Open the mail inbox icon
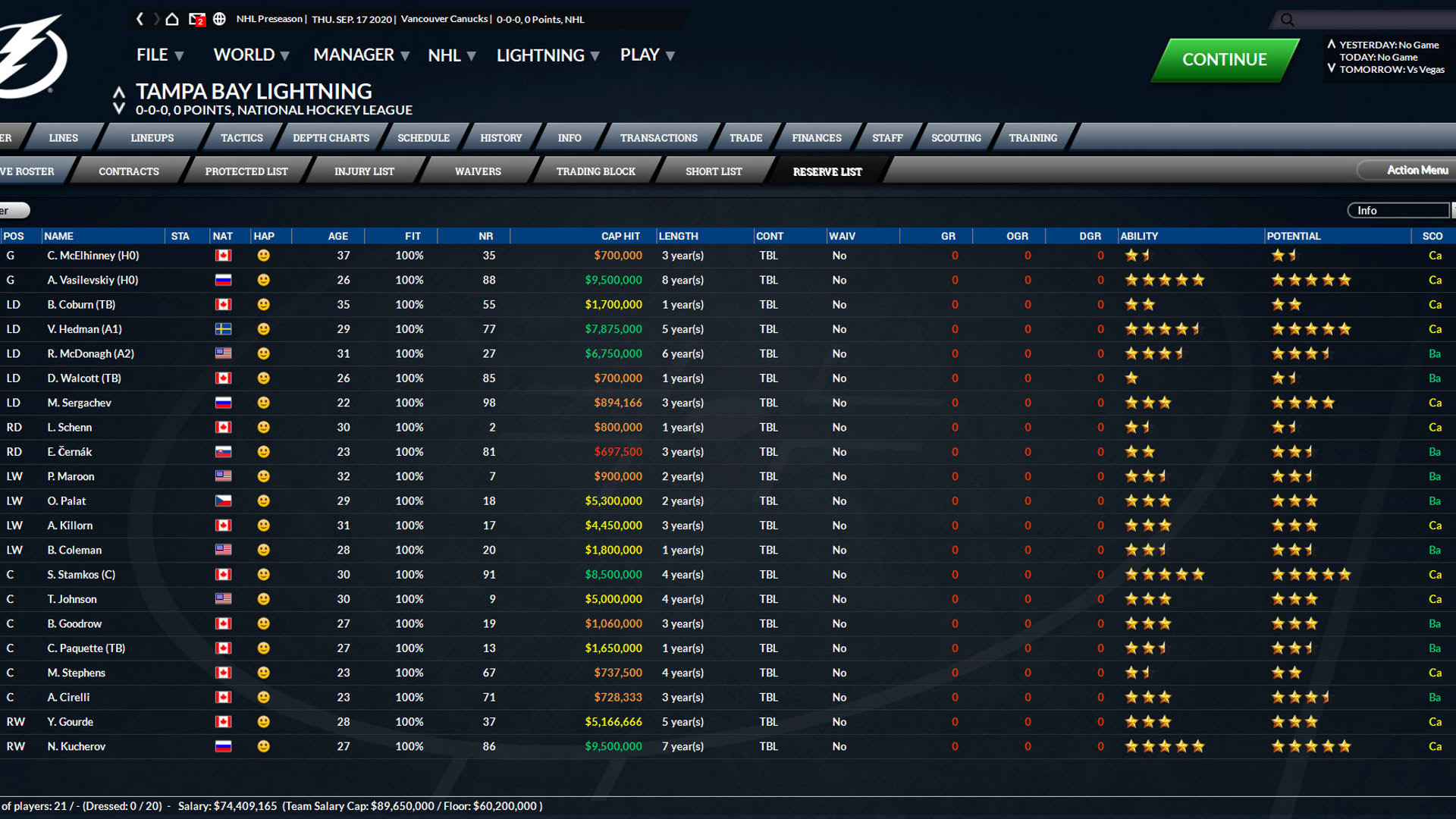Screen dimensions: 1456x819 point(196,20)
